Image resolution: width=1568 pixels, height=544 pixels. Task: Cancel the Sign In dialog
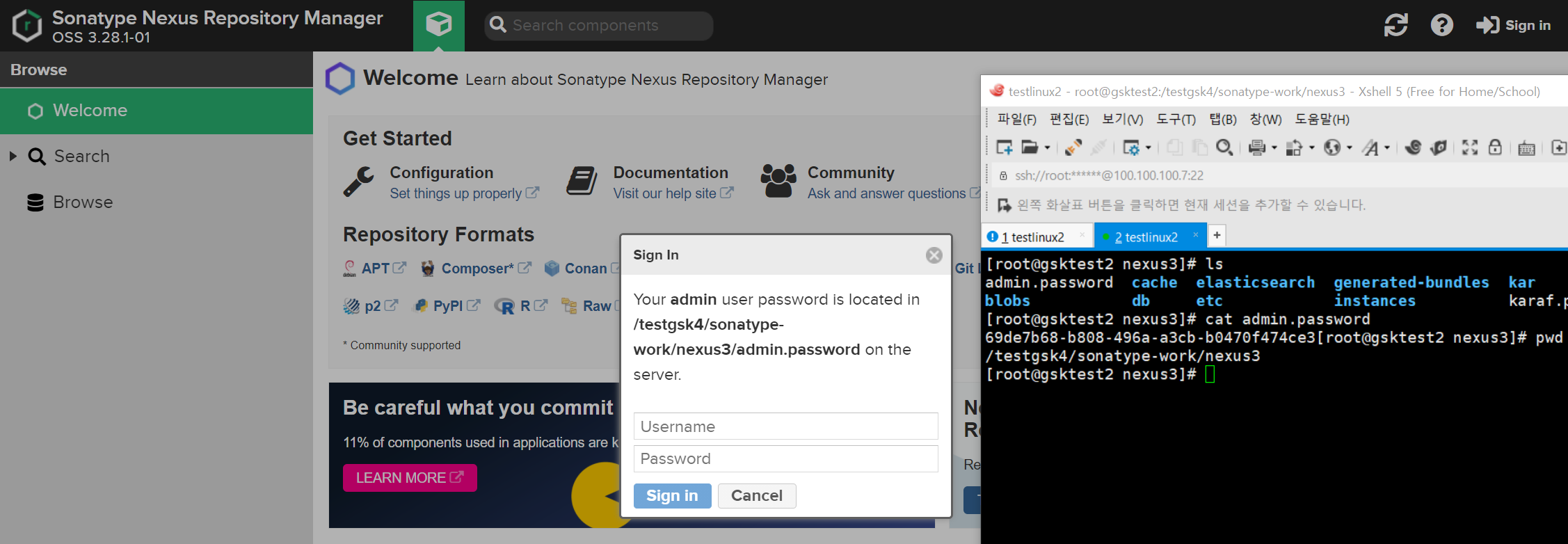pos(757,495)
